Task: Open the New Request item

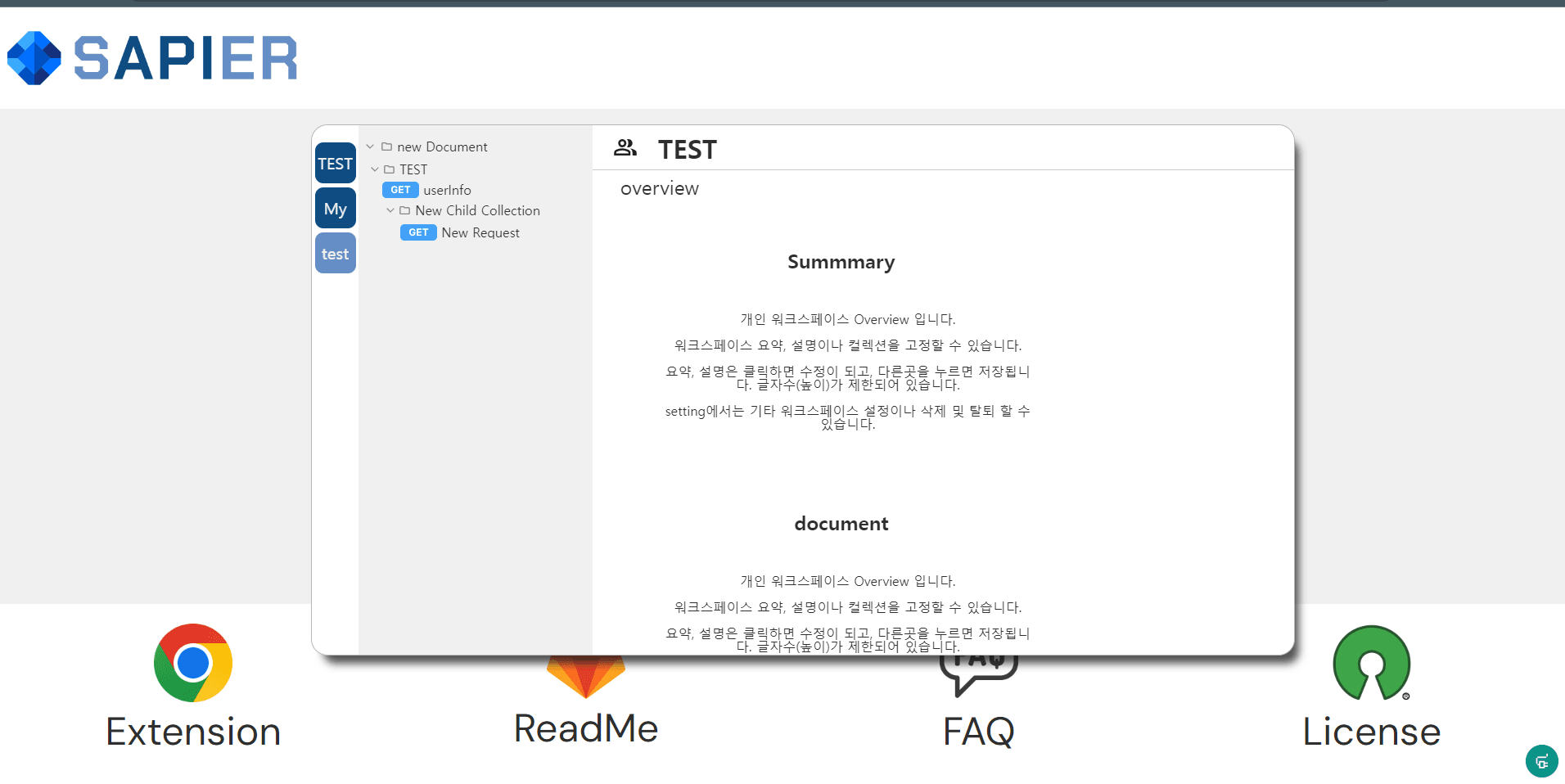Action: point(480,232)
